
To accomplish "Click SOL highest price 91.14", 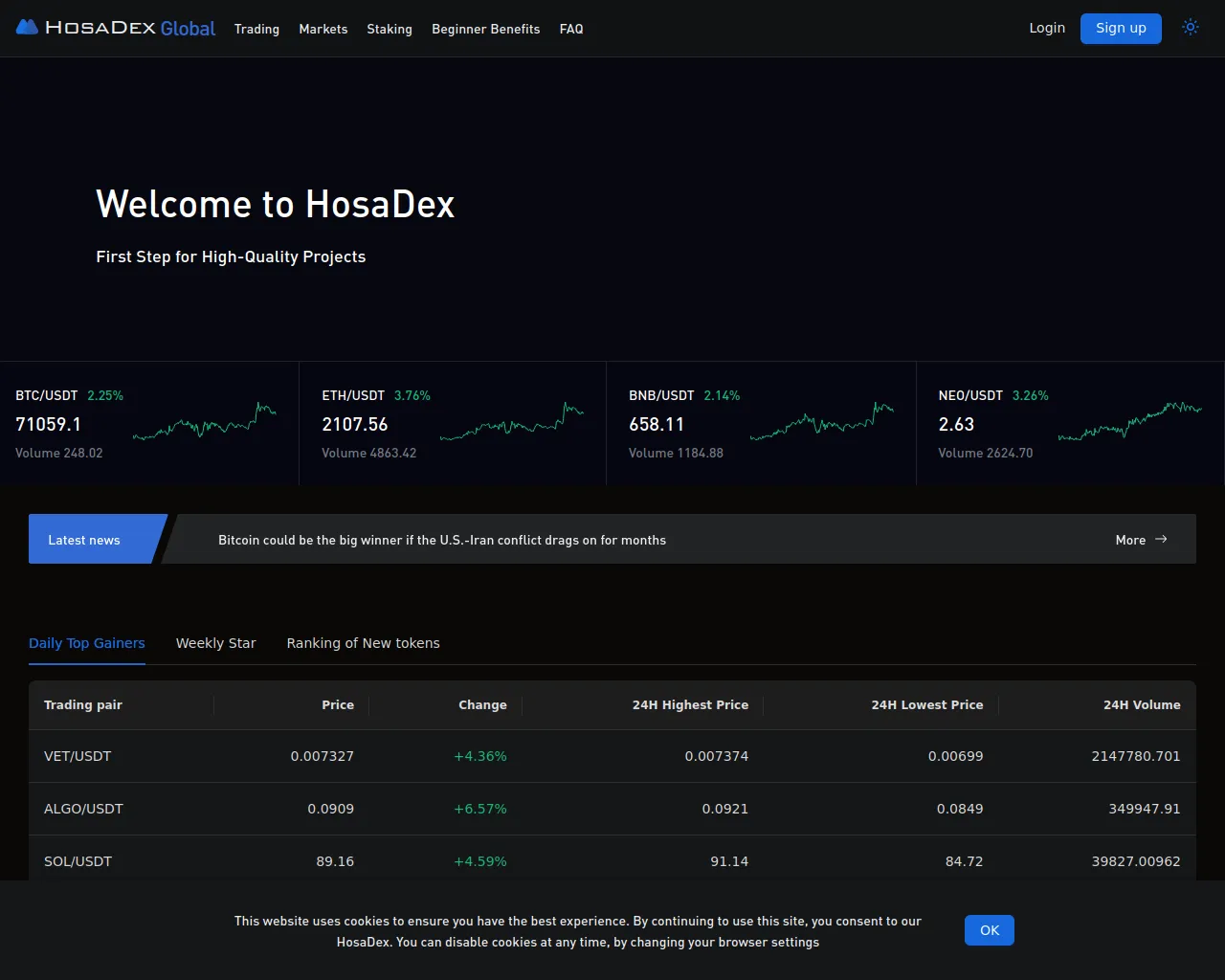I will (x=729, y=861).
